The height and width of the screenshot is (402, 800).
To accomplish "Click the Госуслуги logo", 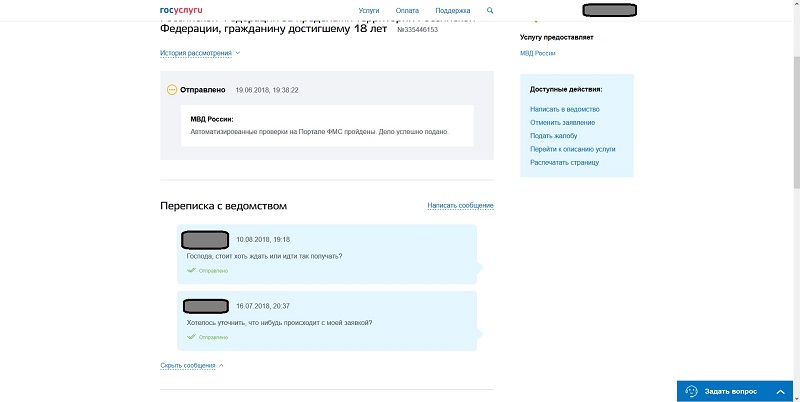I will pyautogui.click(x=181, y=9).
